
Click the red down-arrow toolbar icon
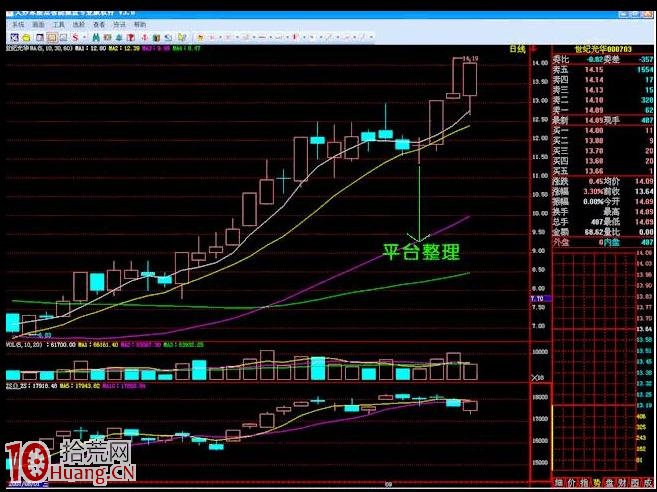pyautogui.click(x=145, y=38)
